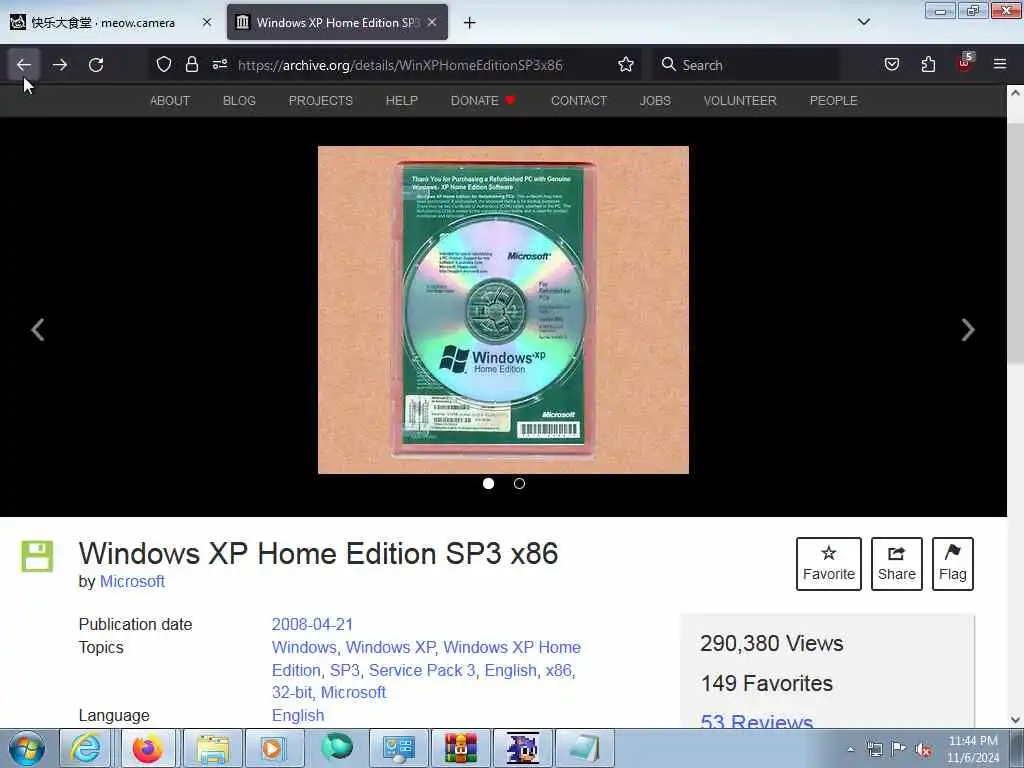Open WinRAR from the taskbar

[460, 748]
